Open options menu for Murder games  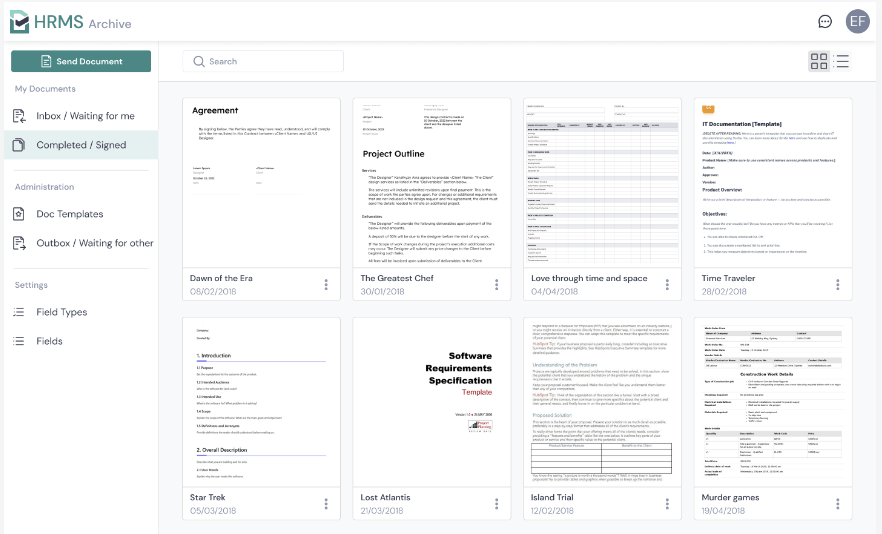tap(838, 504)
